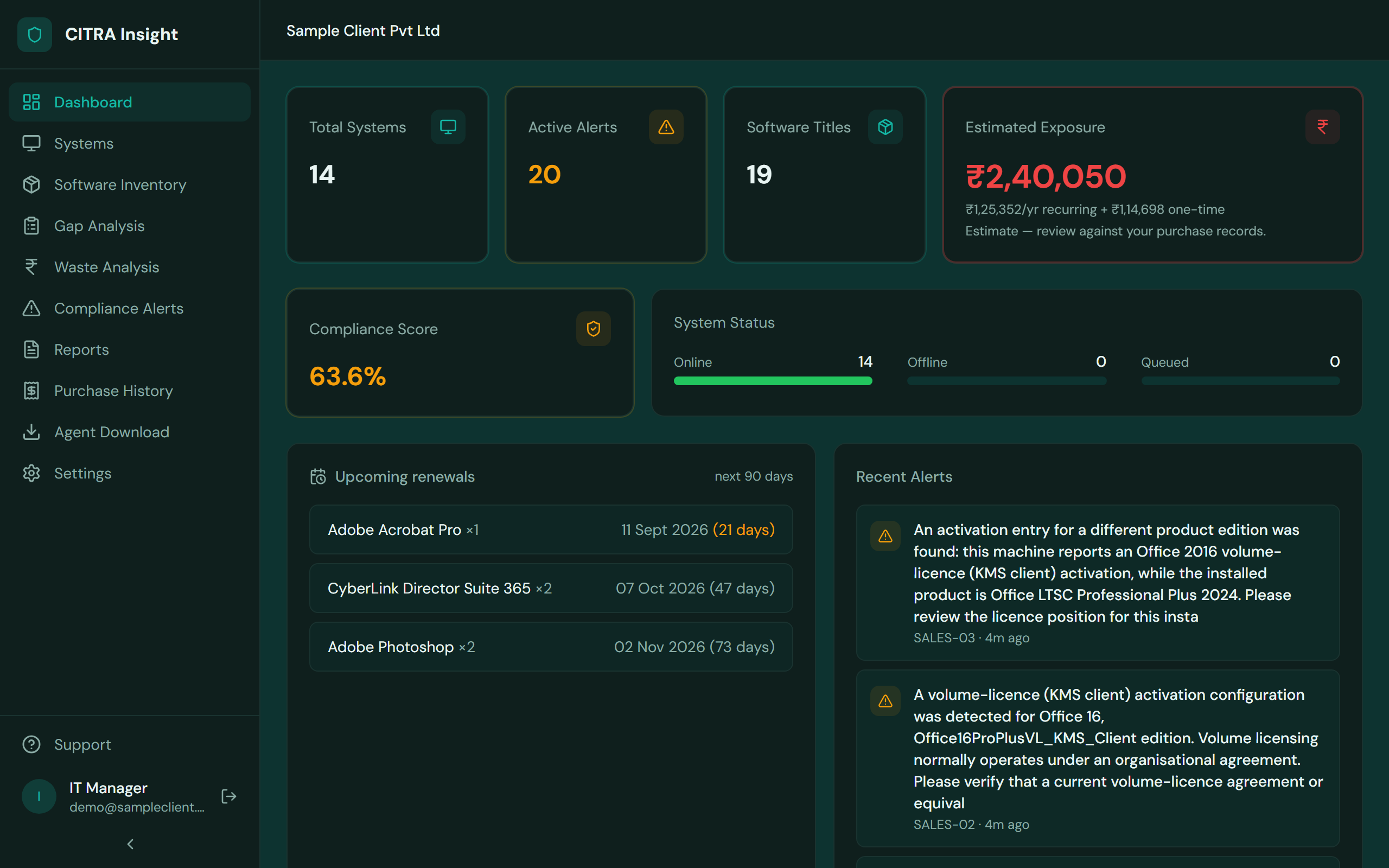This screenshot has height=868, width=1389.
Task: Click the Queued systems progress bar
Action: tap(1240, 381)
